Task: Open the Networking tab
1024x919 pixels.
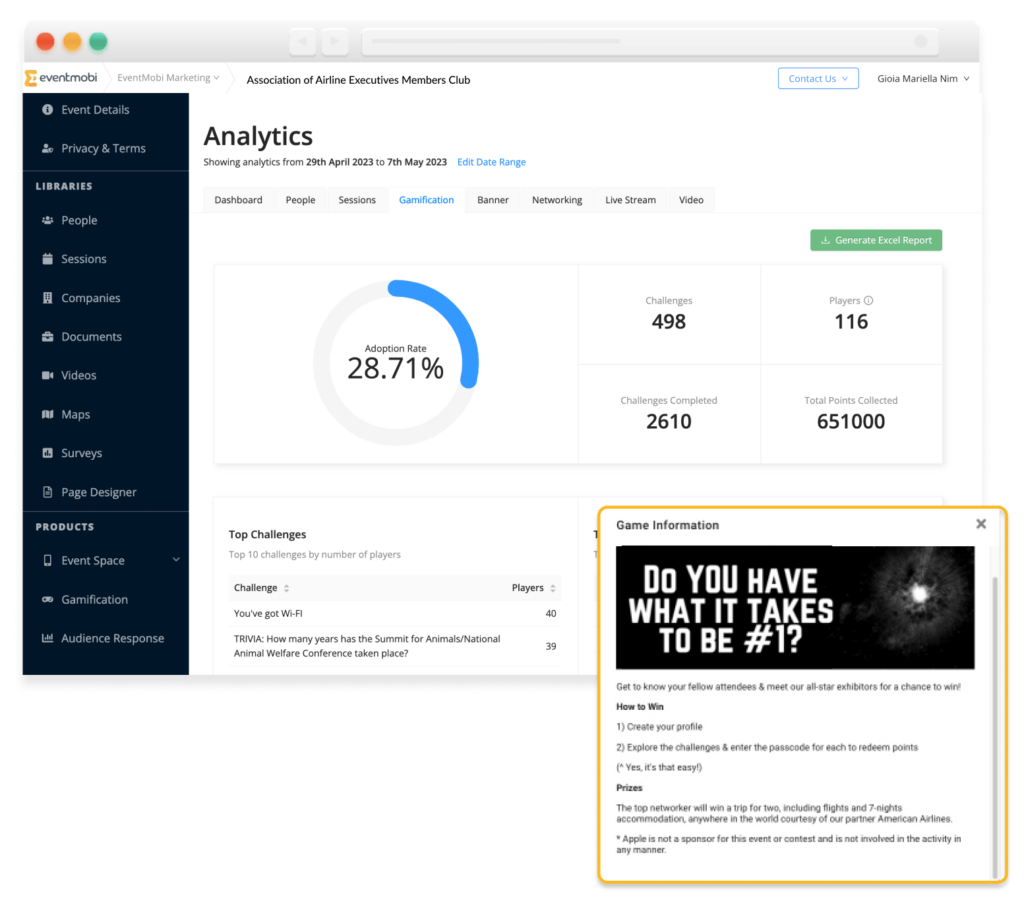Action: tap(557, 200)
